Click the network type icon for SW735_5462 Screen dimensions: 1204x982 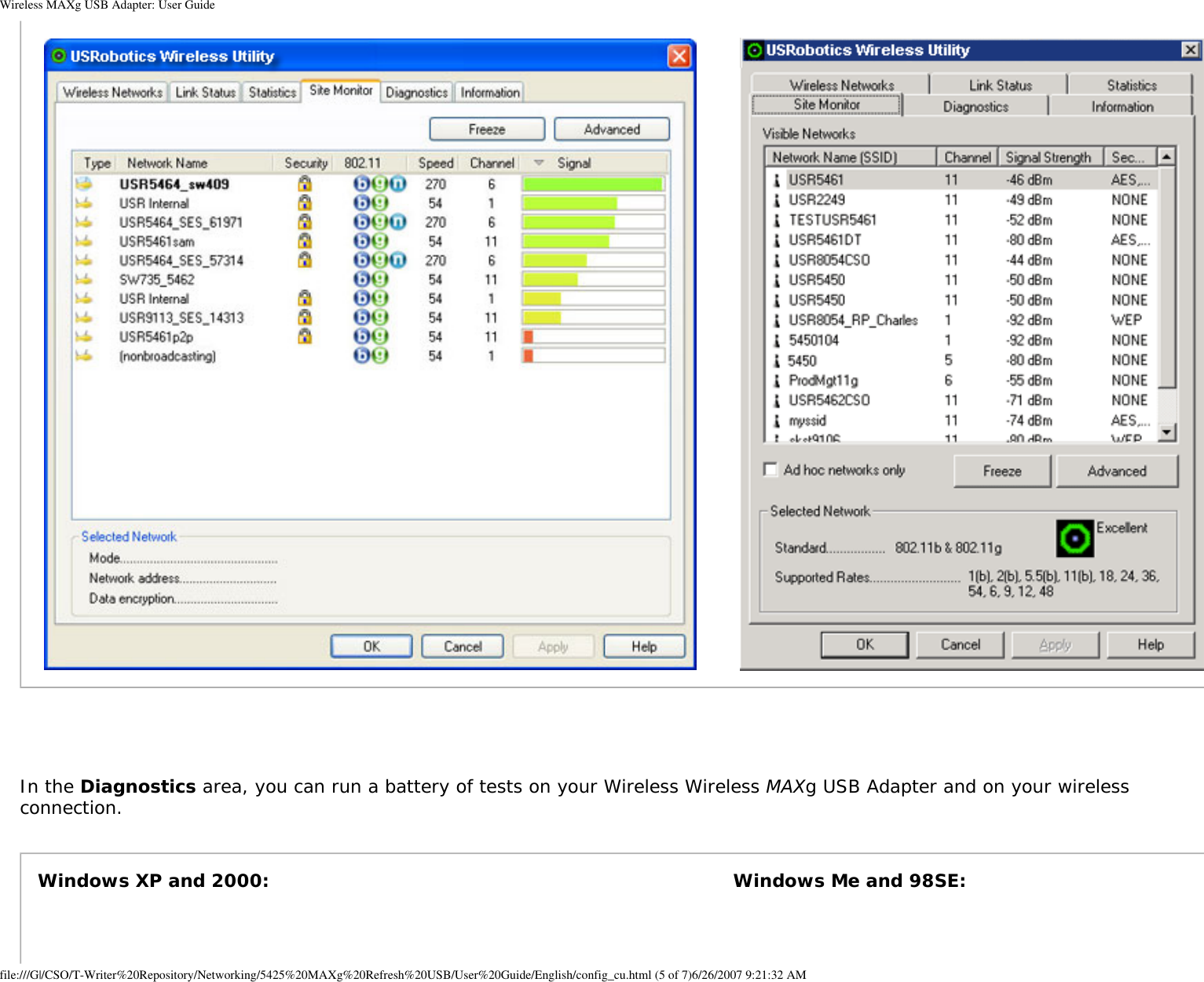pos(84,280)
